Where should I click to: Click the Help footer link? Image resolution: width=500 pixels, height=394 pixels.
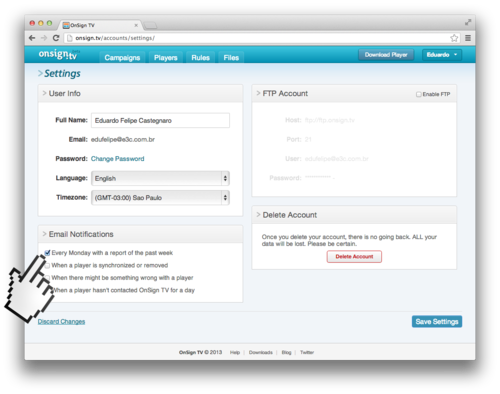click(235, 352)
